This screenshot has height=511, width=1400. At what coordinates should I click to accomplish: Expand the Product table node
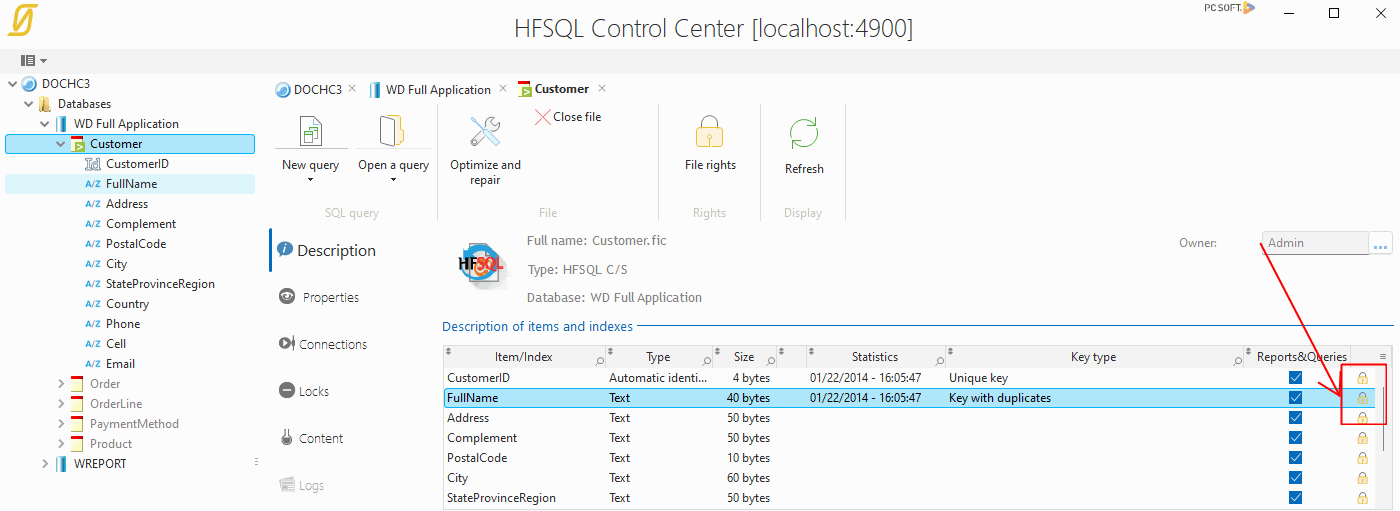point(61,444)
